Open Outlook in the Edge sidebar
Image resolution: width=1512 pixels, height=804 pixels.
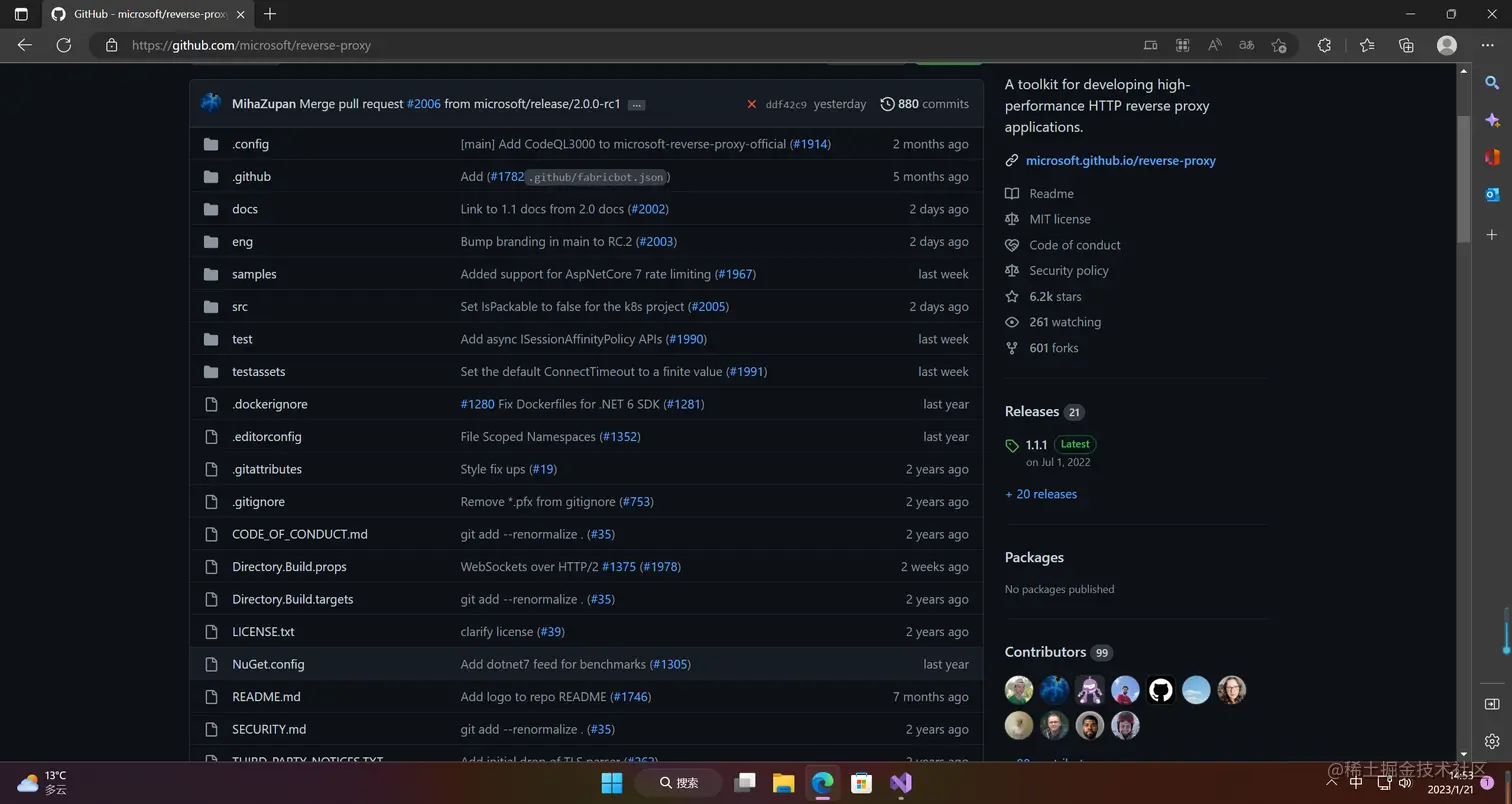[x=1492, y=194]
